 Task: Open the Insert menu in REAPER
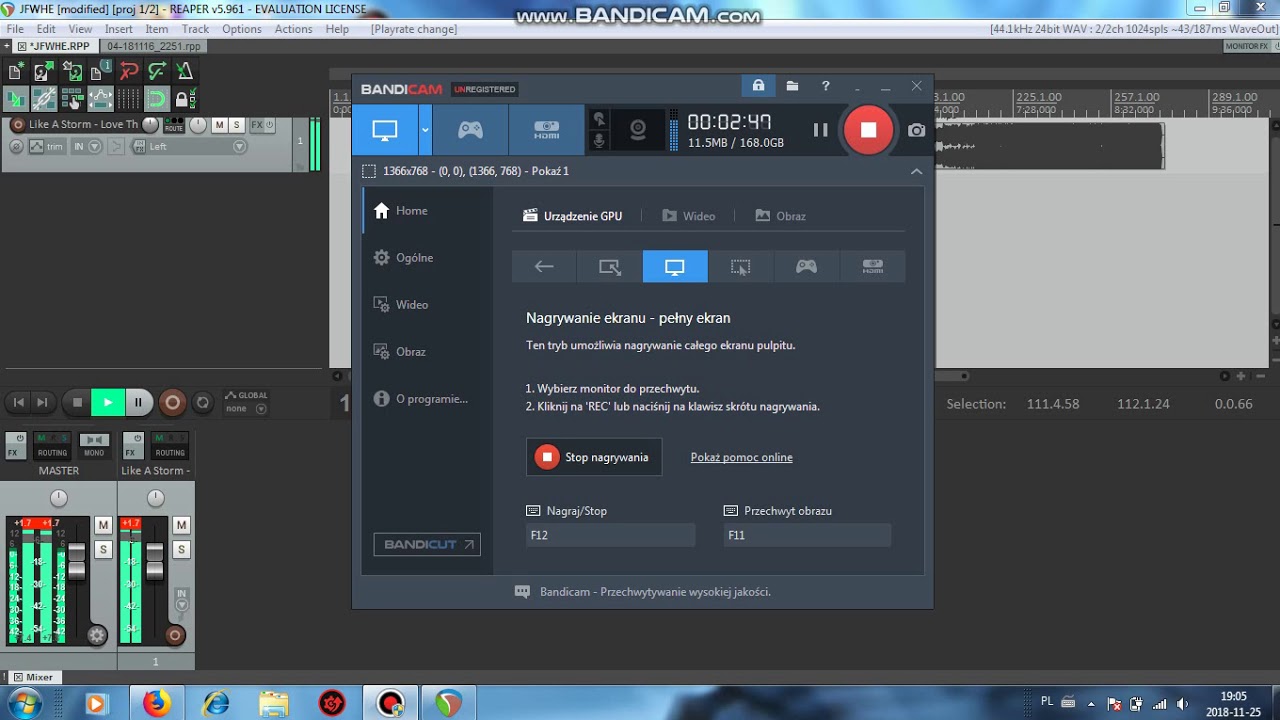click(x=118, y=29)
